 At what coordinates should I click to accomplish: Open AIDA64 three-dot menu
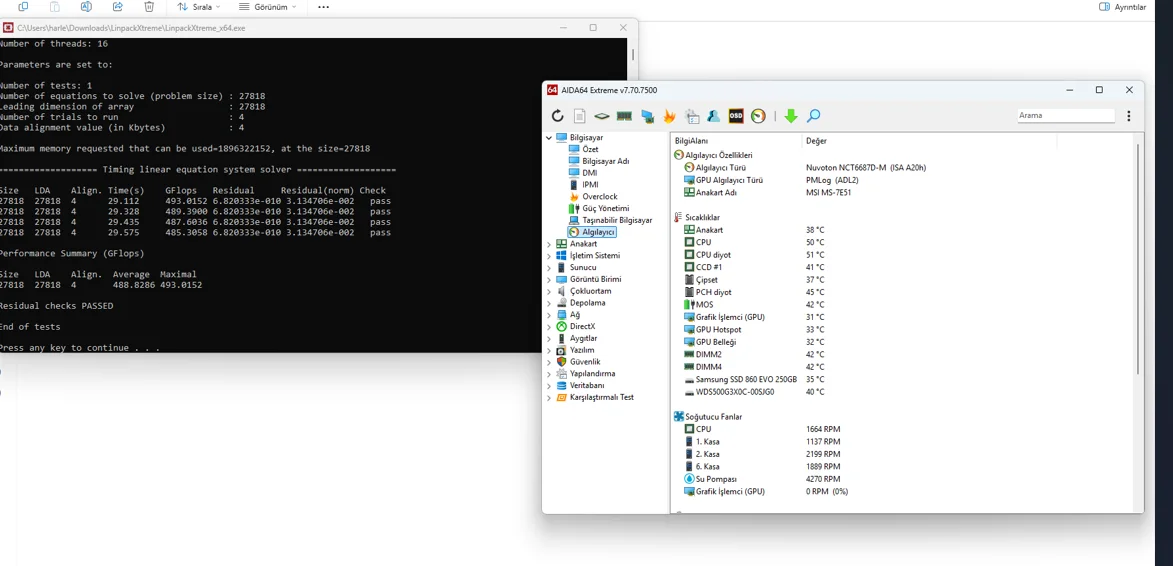coord(1129,116)
